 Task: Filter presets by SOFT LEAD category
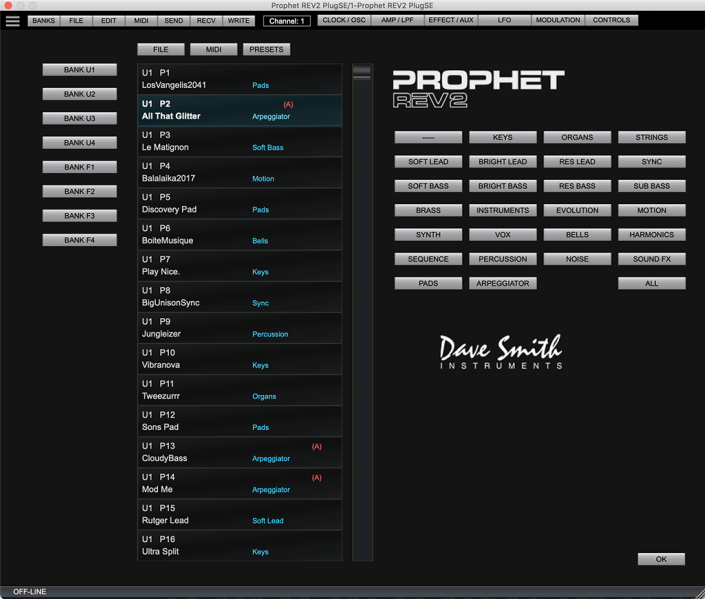[x=428, y=161]
